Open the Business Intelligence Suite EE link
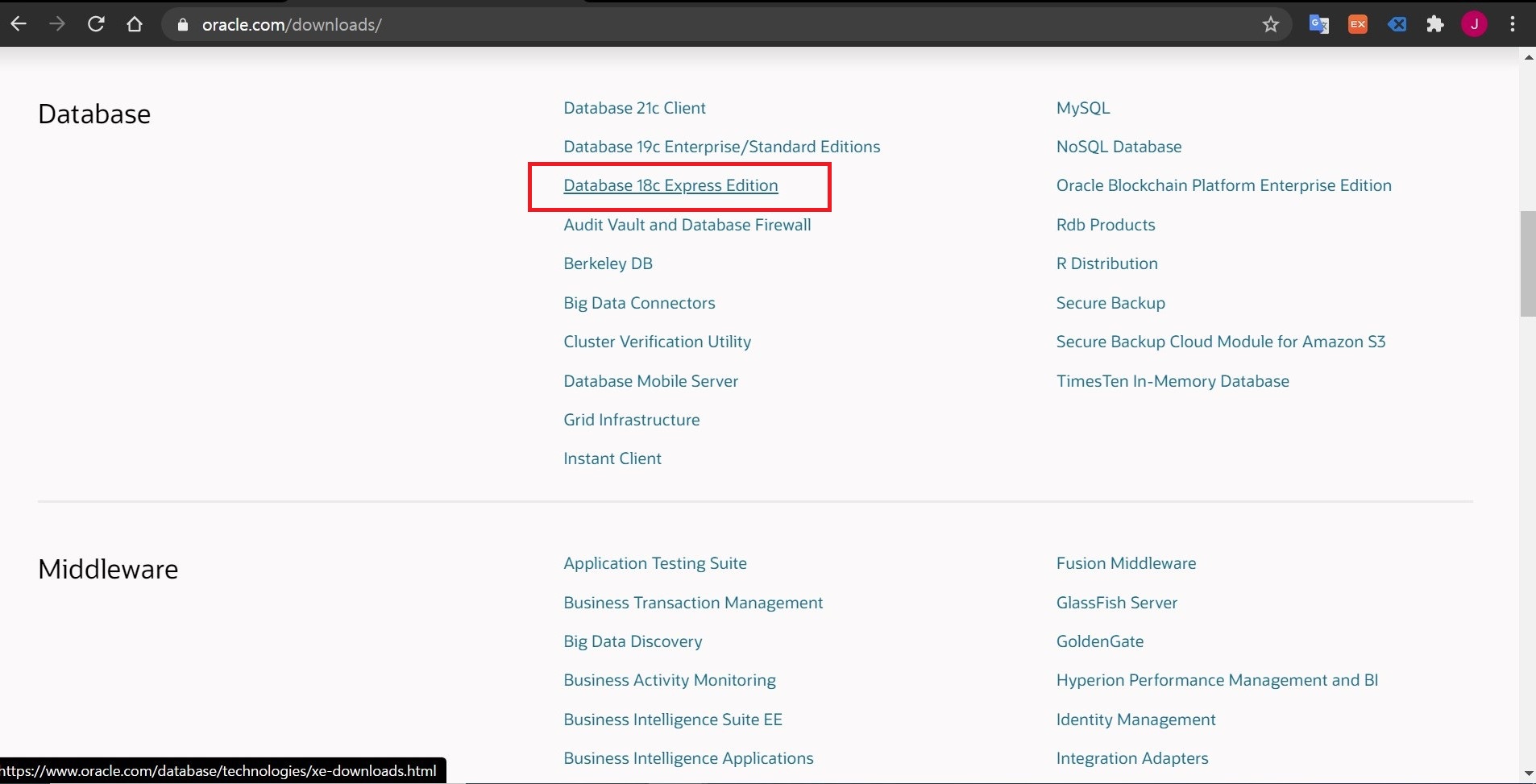This screenshot has height=784, width=1536. pos(673,720)
